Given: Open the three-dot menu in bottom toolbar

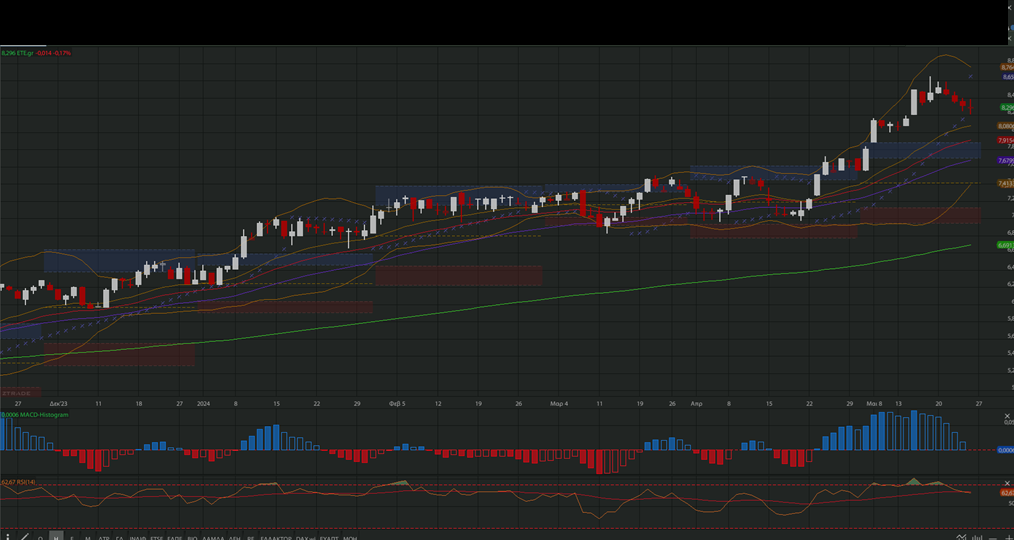Looking at the screenshot, I should point(8,537).
